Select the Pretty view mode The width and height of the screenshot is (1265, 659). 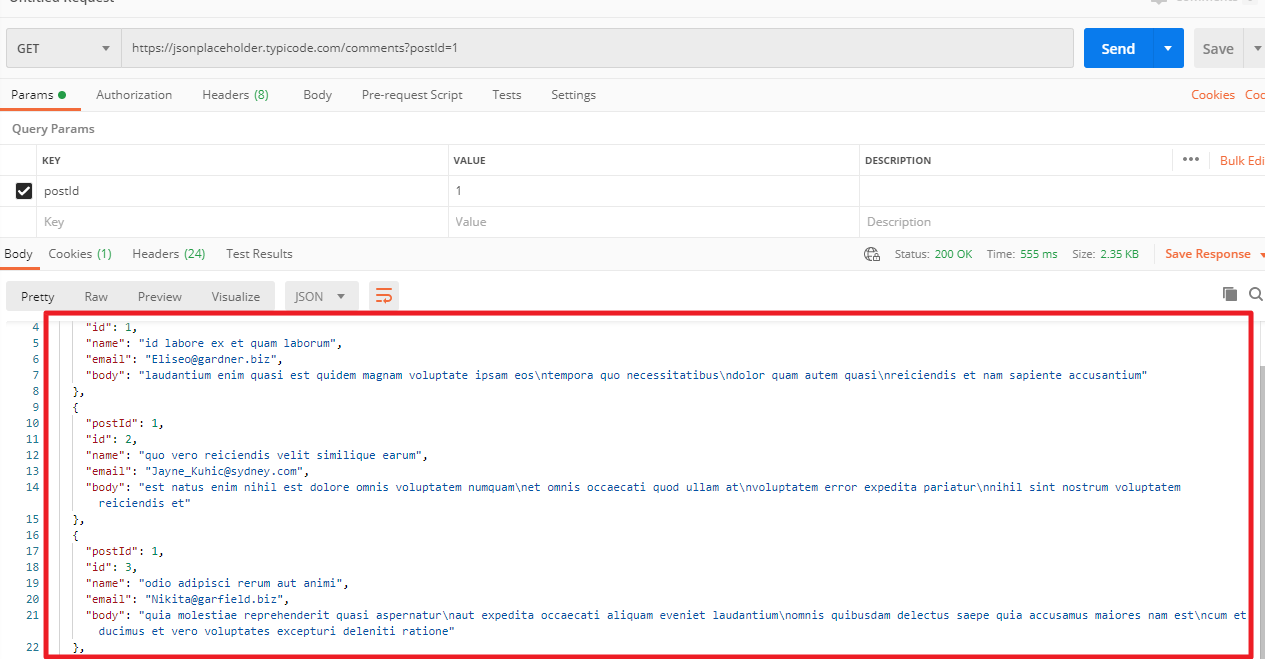pyautogui.click(x=38, y=296)
